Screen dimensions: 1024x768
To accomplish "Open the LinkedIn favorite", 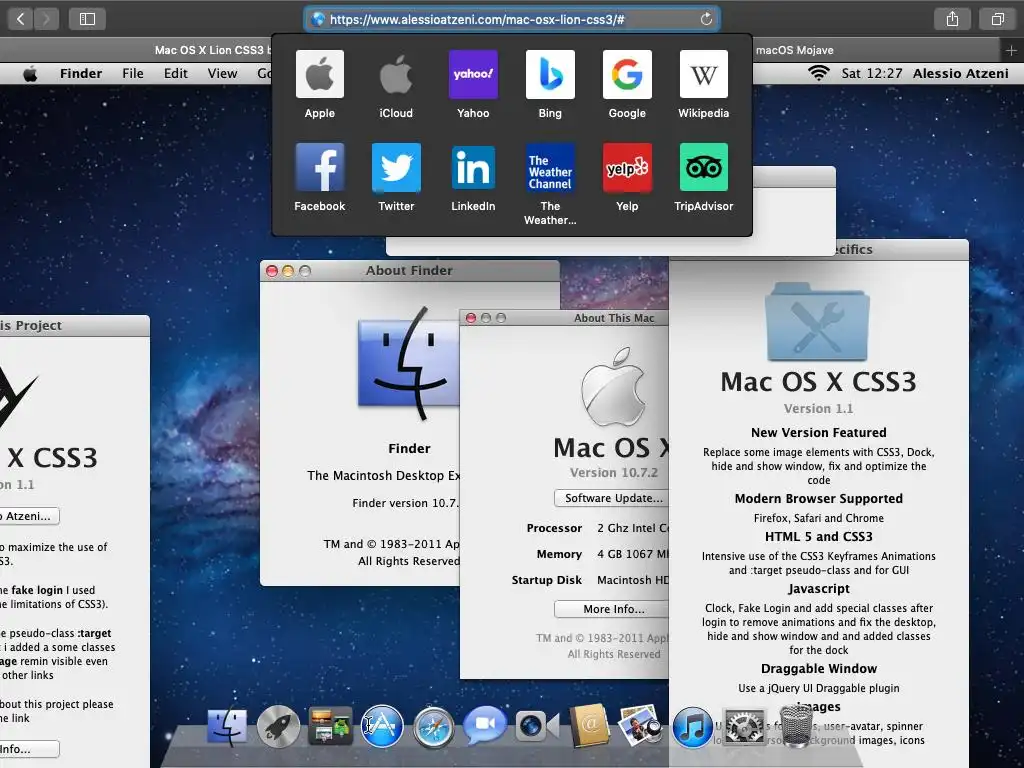I will tap(473, 178).
